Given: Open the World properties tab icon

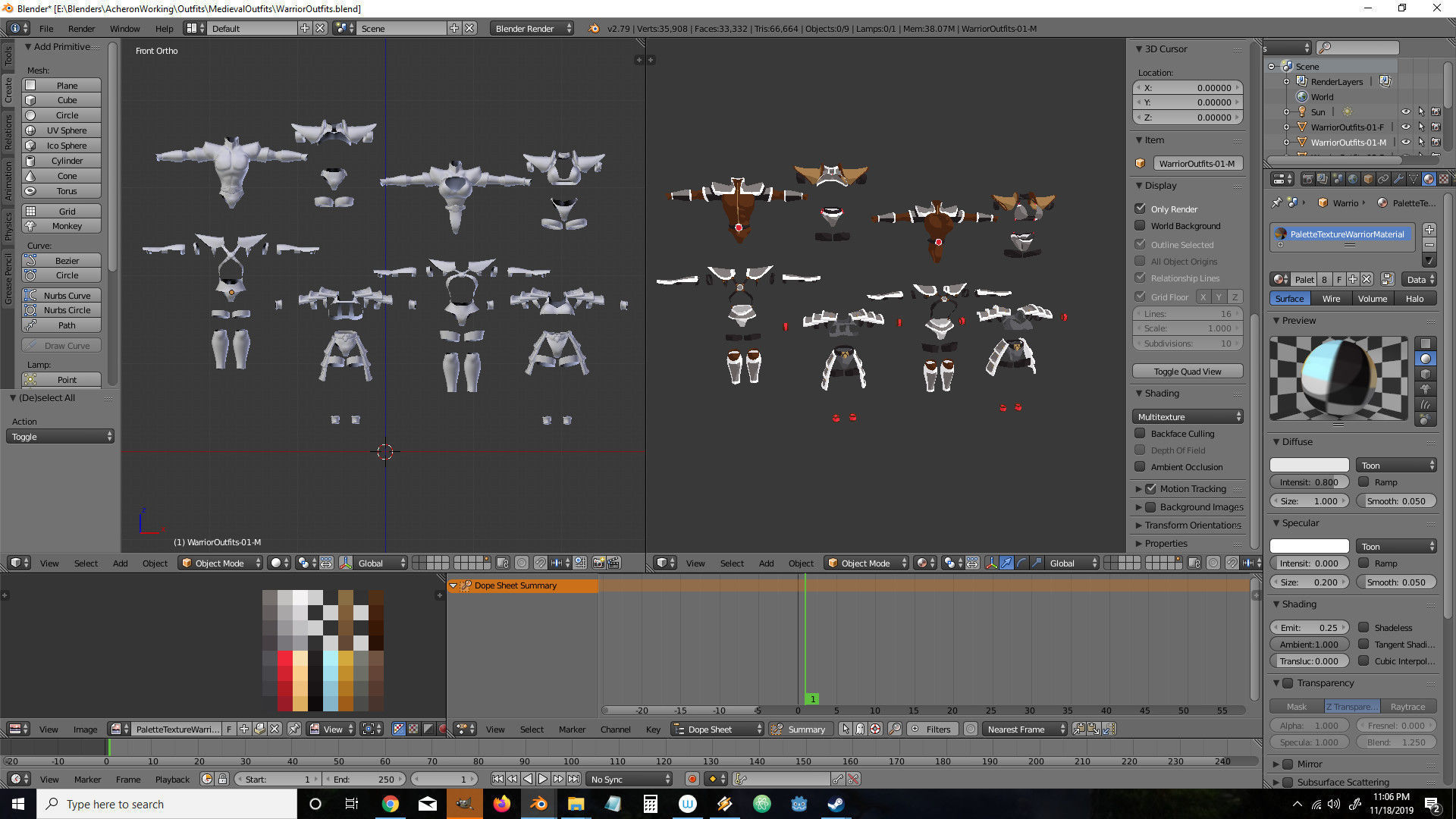Looking at the screenshot, I should (x=1353, y=179).
